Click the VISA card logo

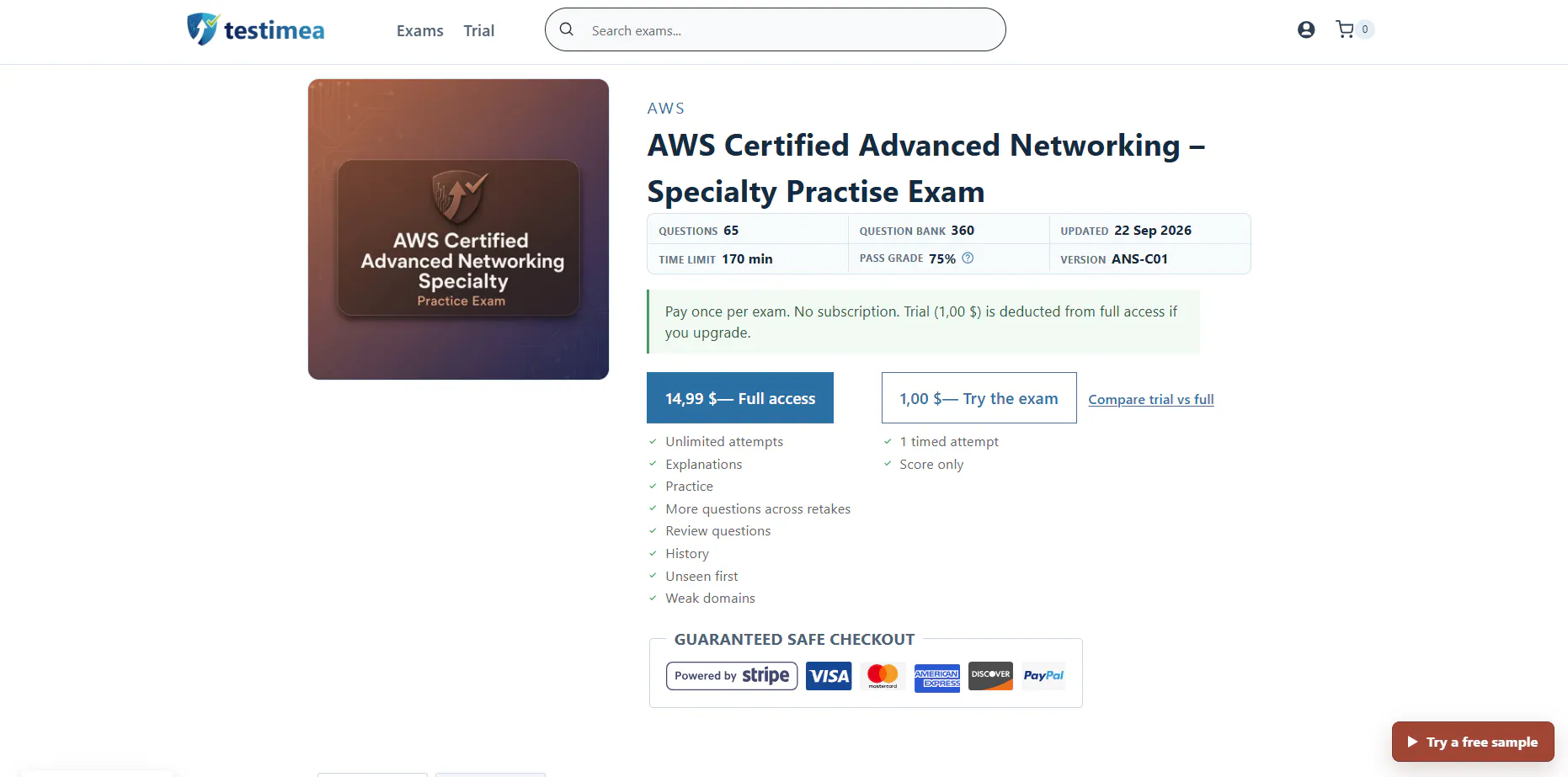click(829, 676)
